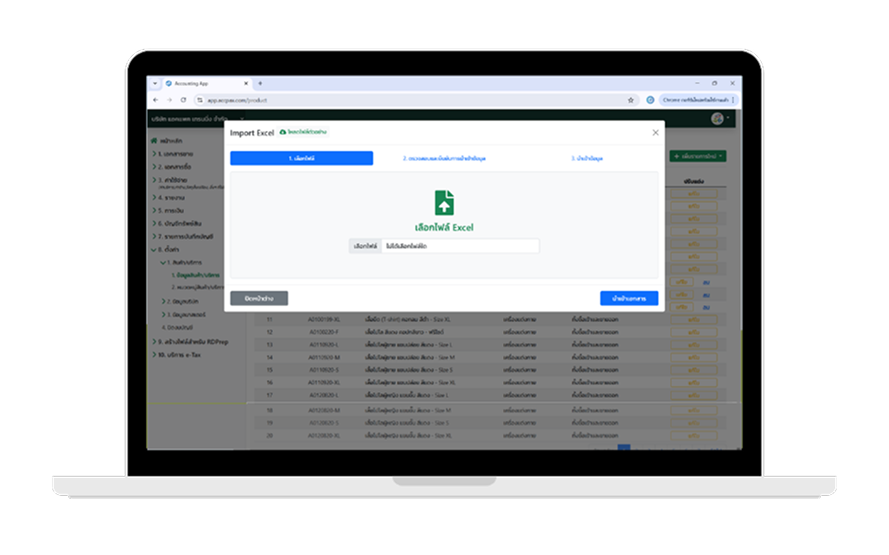Click the address bar showing app URL
This screenshot has height=555, width=889.
pos(417,100)
